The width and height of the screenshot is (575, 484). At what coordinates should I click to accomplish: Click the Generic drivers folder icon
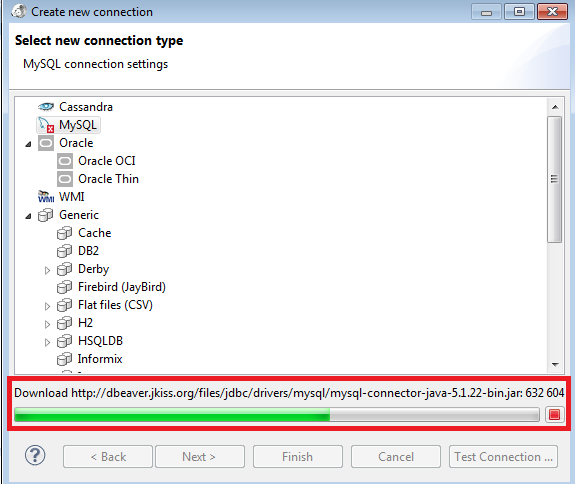[46, 215]
